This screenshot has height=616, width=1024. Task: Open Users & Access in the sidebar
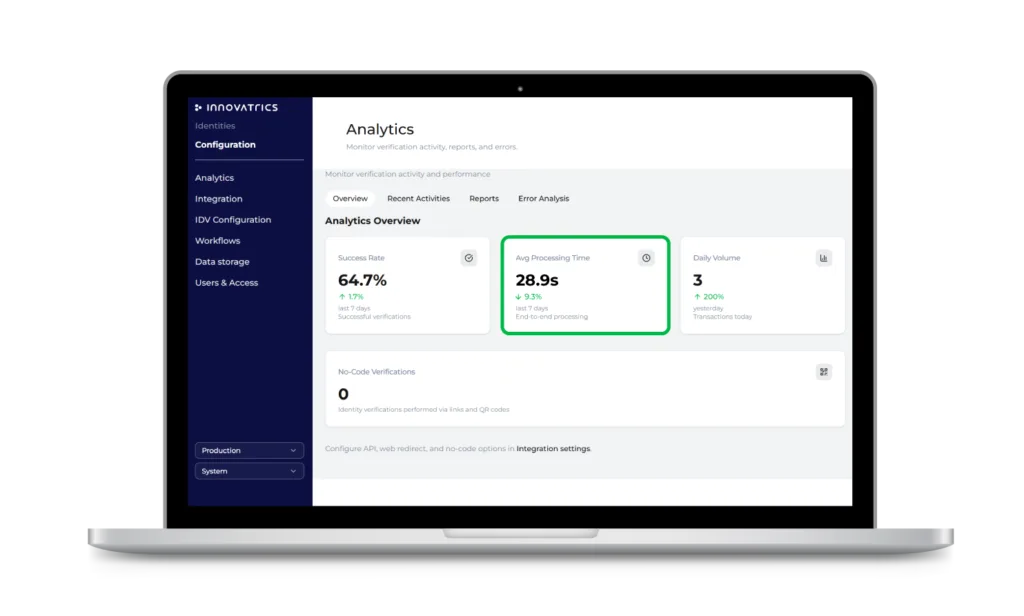click(227, 282)
